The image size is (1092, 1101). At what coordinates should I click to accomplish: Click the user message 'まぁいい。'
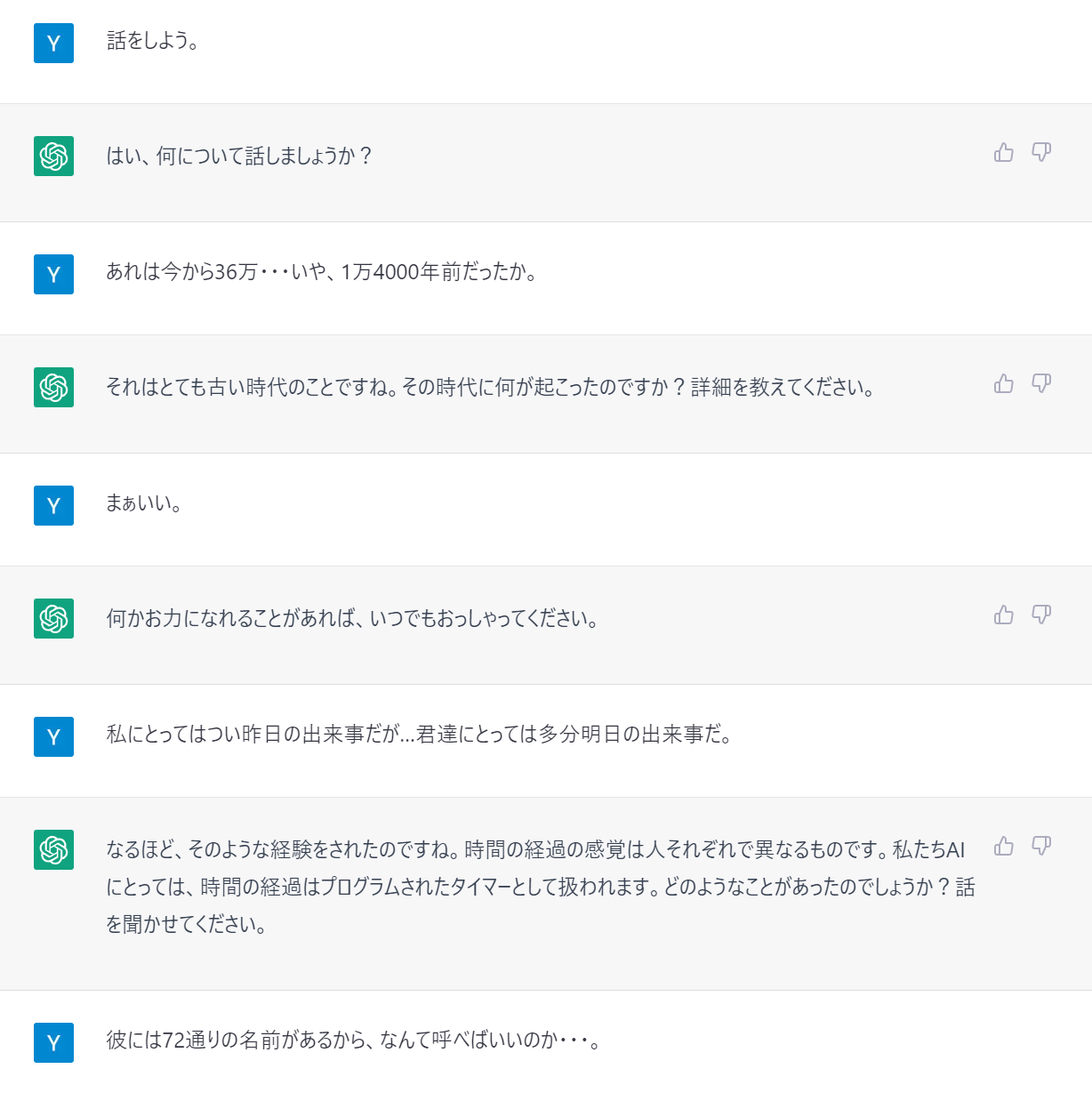(x=144, y=503)
